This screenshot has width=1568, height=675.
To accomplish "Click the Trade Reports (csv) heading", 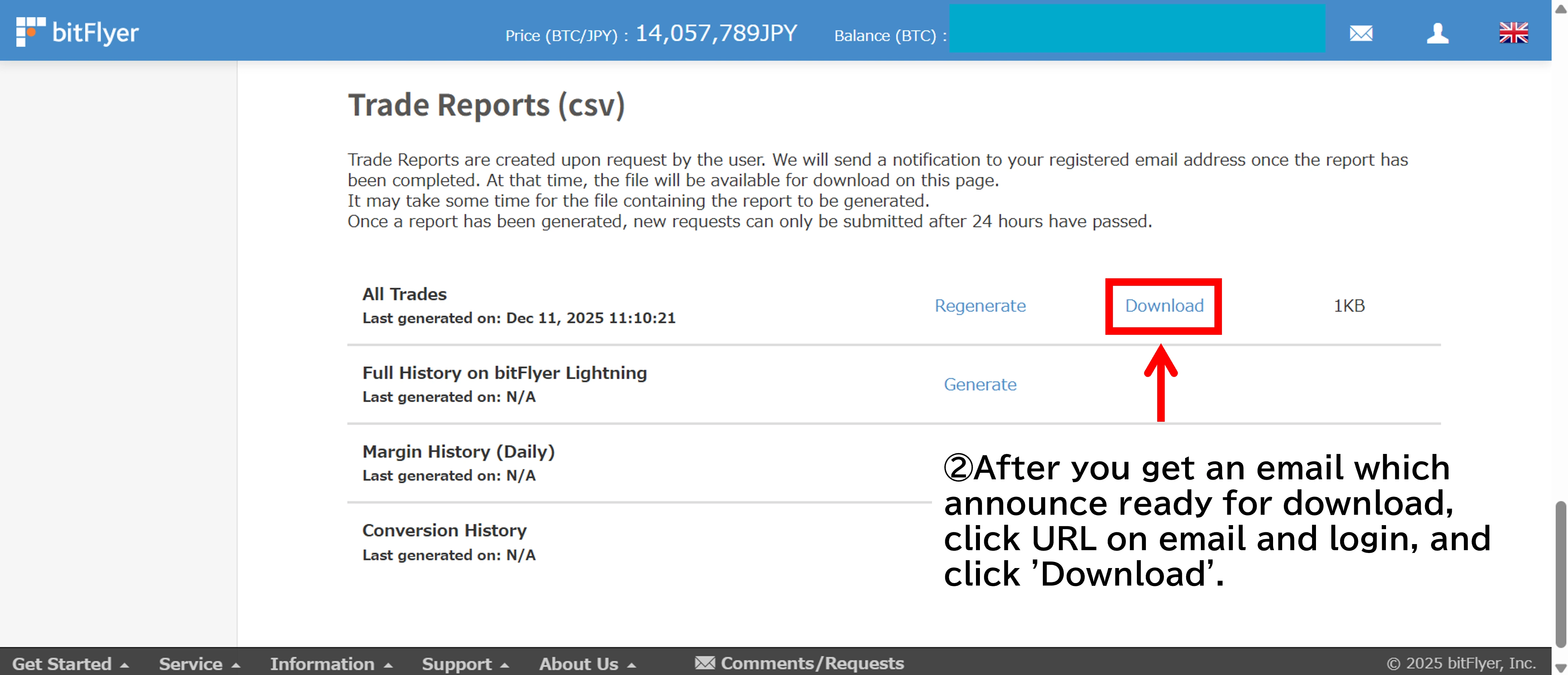I will [x=486, y=105].
